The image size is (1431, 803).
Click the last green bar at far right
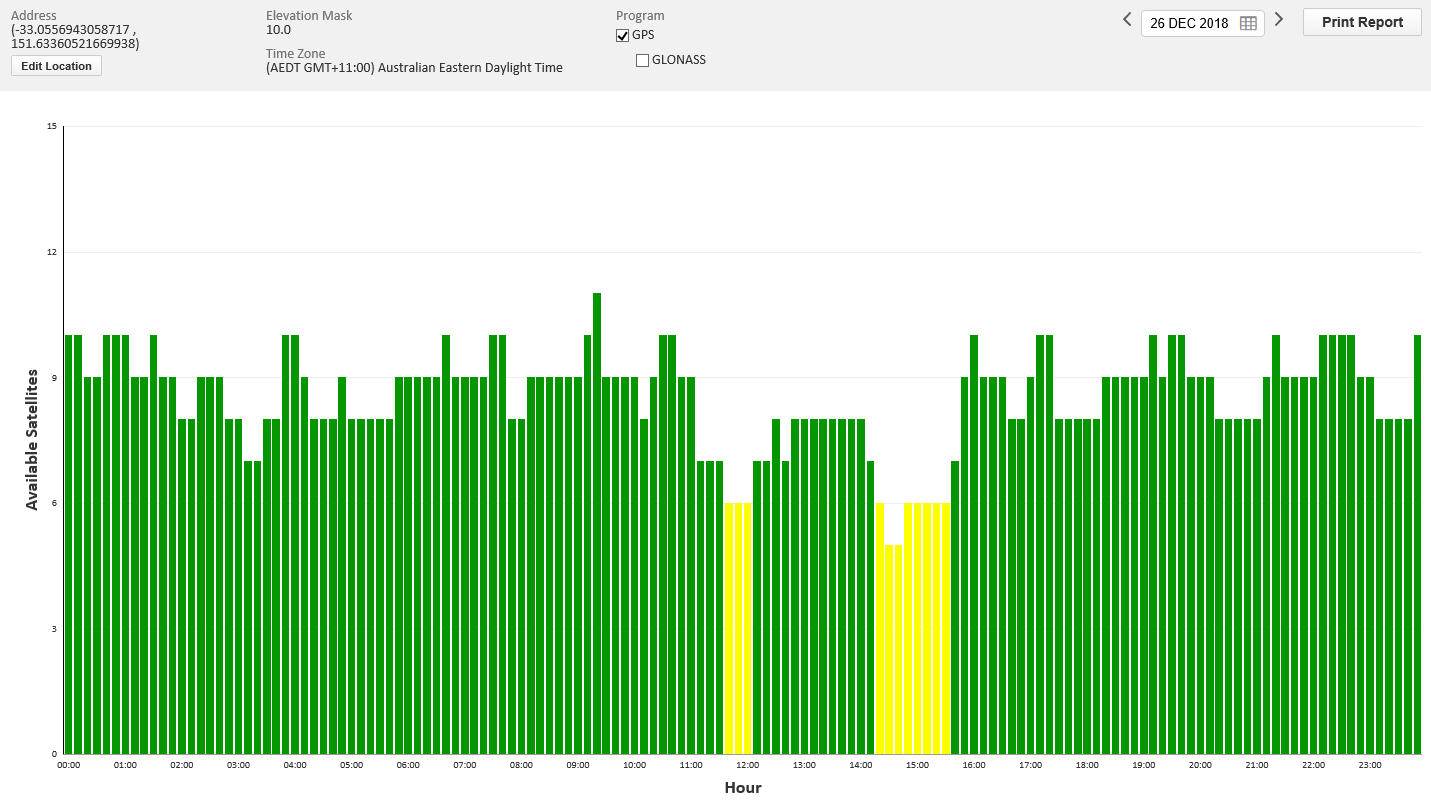click(1417, 545)
